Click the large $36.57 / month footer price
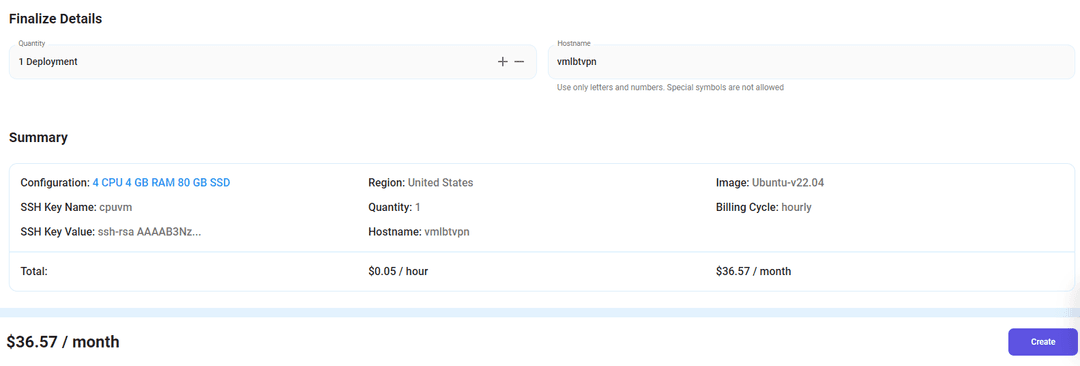Screen dimensions: 1080x366 pos(63,342)
